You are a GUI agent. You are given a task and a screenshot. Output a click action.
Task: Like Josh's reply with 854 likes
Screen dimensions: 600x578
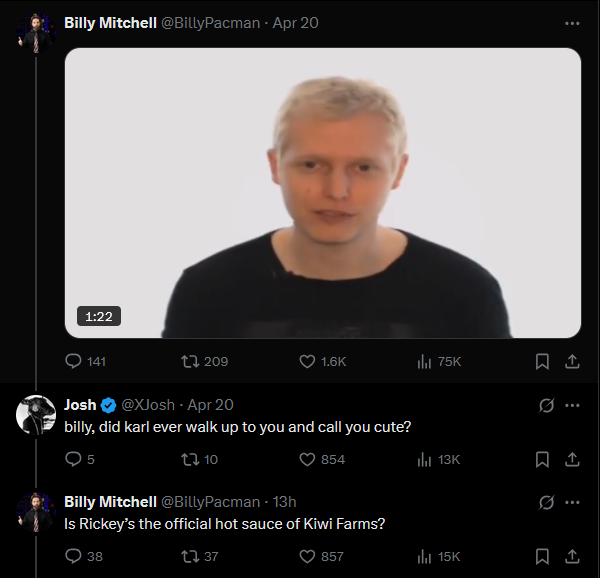click(x=308, y=459)
